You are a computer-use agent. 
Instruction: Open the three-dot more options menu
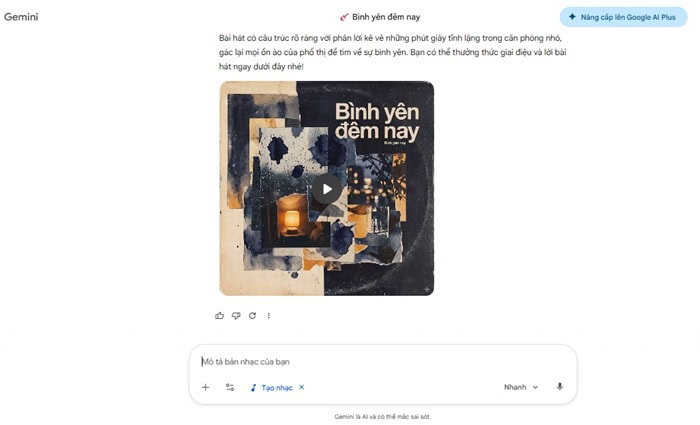[x=269, y=316]
